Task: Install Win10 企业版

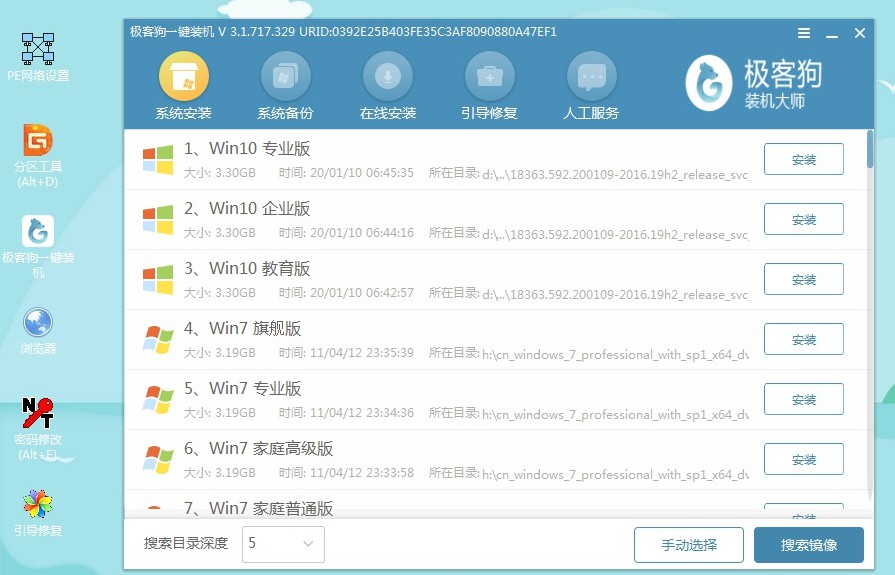Action: click(x=804, y=219)
